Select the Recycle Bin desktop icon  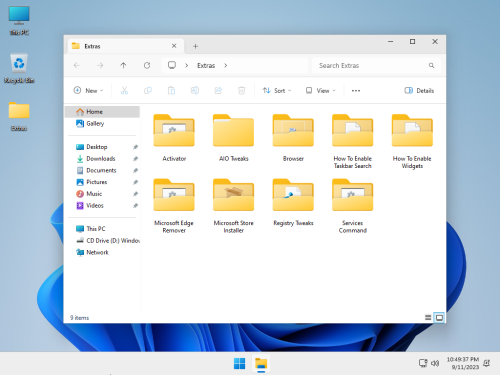19,68
